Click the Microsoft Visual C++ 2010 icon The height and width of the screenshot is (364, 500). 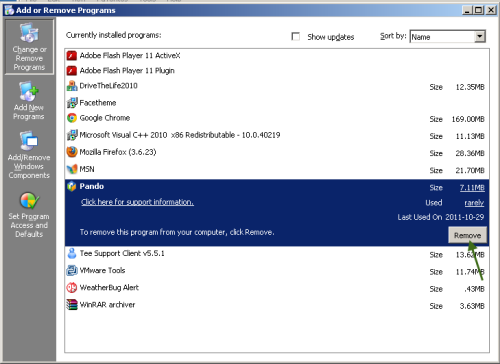72,135
